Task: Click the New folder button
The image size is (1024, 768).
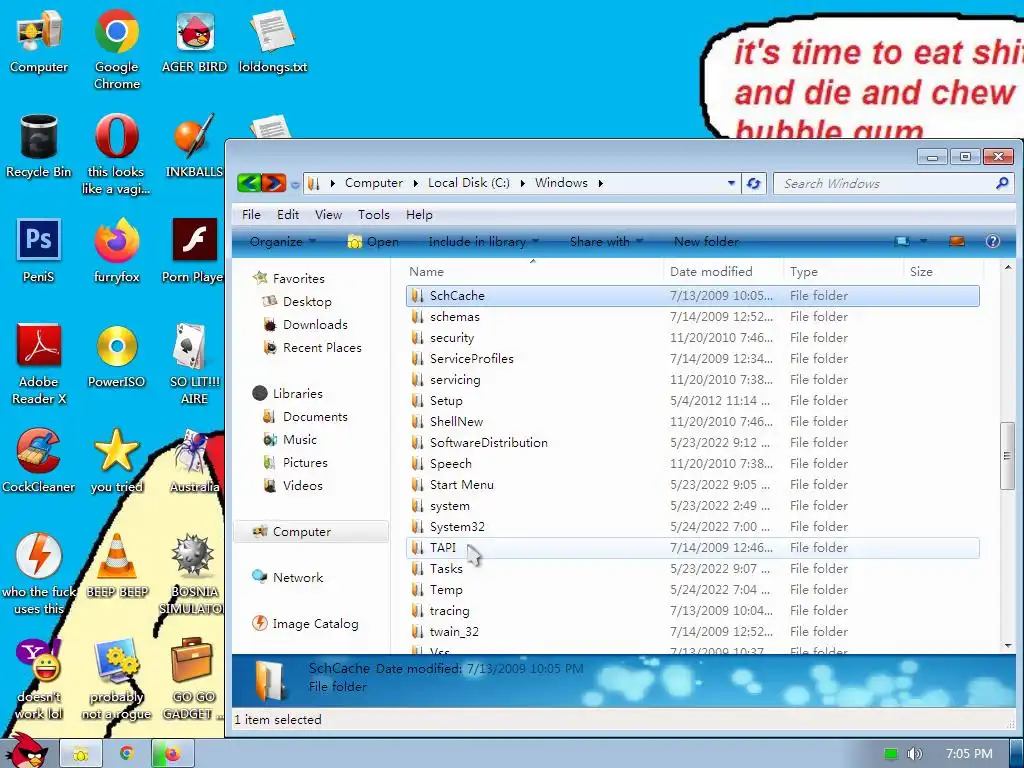Action: (x=706, y=242)
